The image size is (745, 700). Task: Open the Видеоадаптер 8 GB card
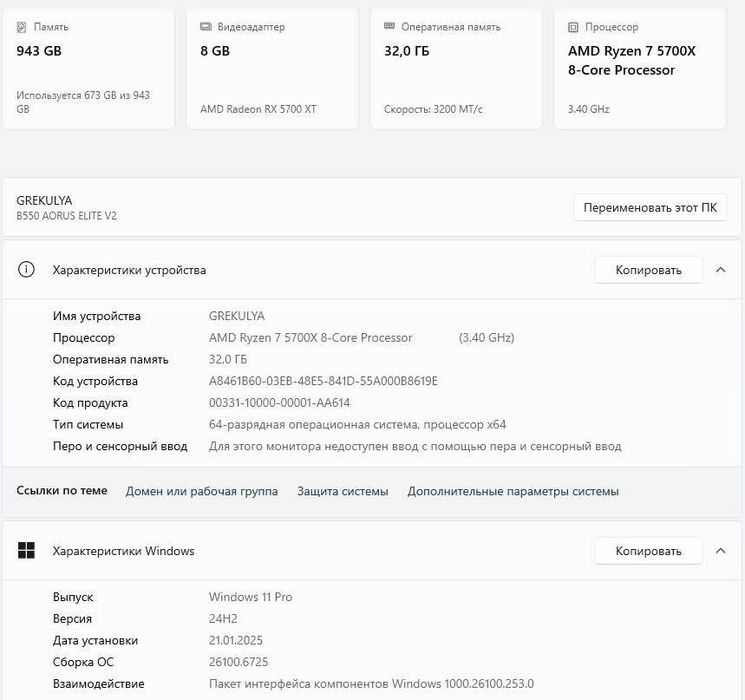tap(272, 69)
